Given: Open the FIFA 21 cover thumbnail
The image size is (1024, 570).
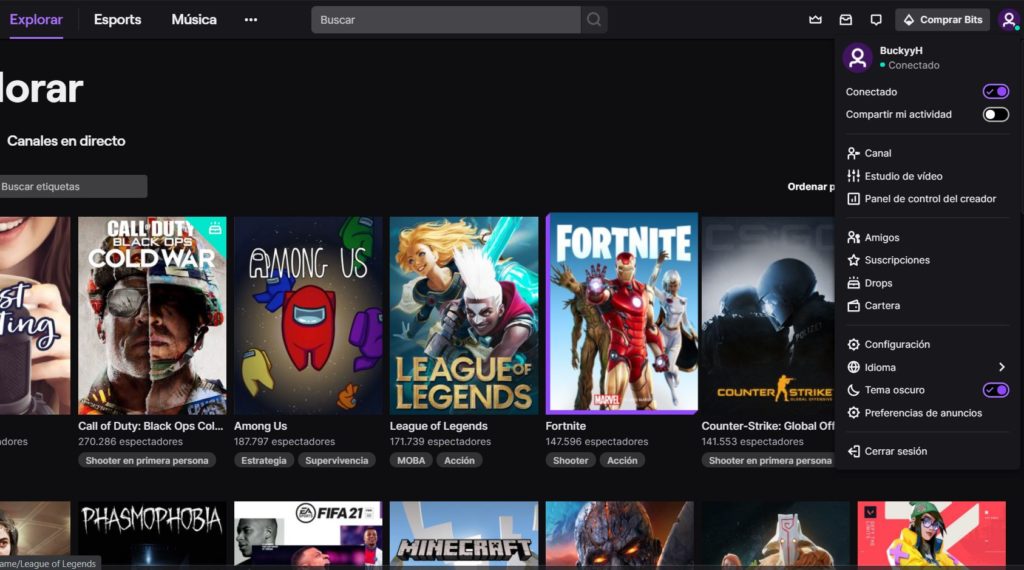Looking at the screenshot, I should click(308, 533).
